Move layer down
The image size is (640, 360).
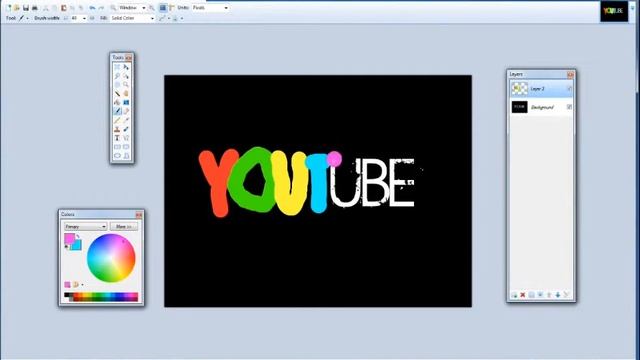pos(558,295)
